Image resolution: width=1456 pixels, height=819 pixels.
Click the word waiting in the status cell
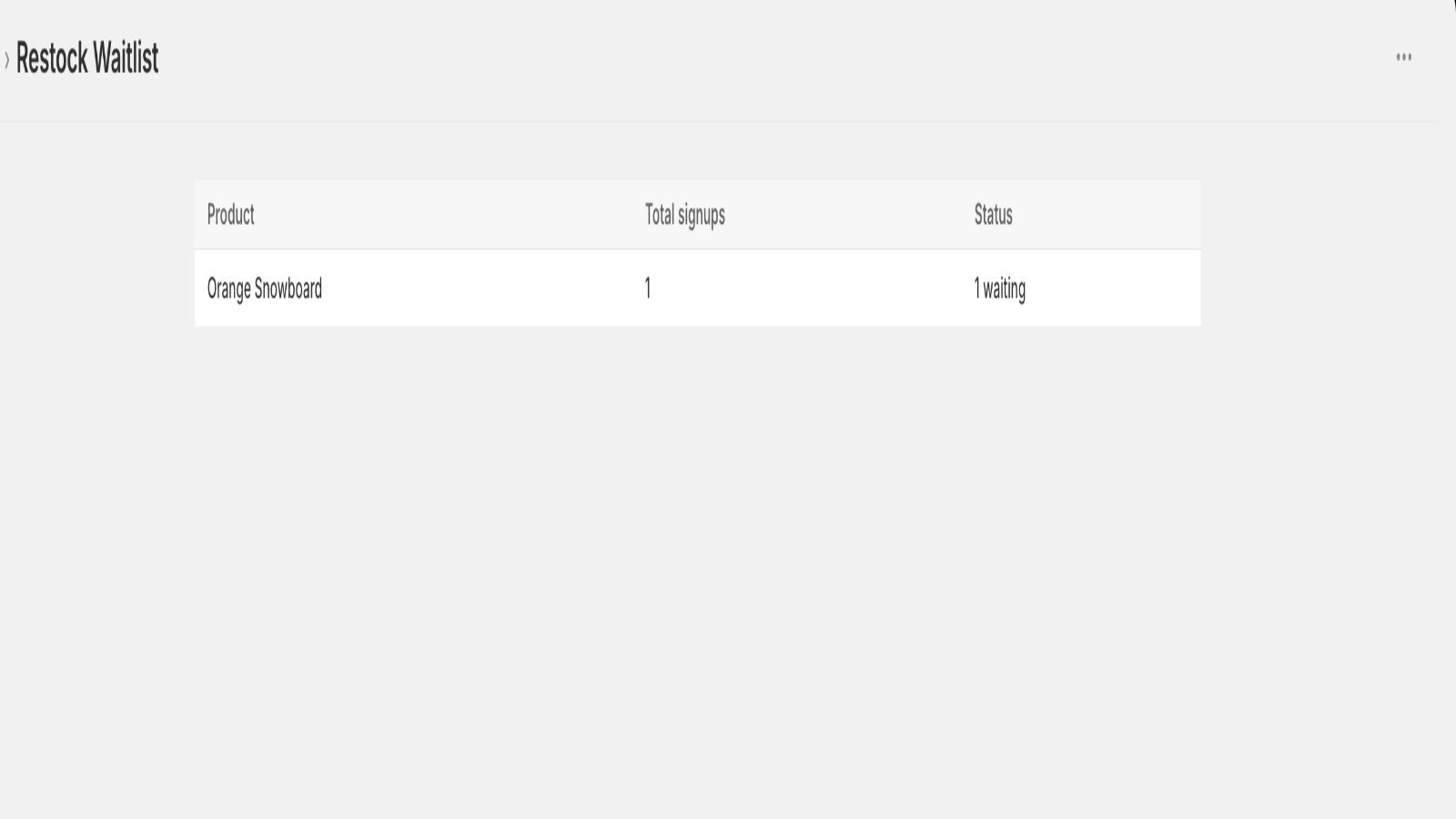point(1004,289)
